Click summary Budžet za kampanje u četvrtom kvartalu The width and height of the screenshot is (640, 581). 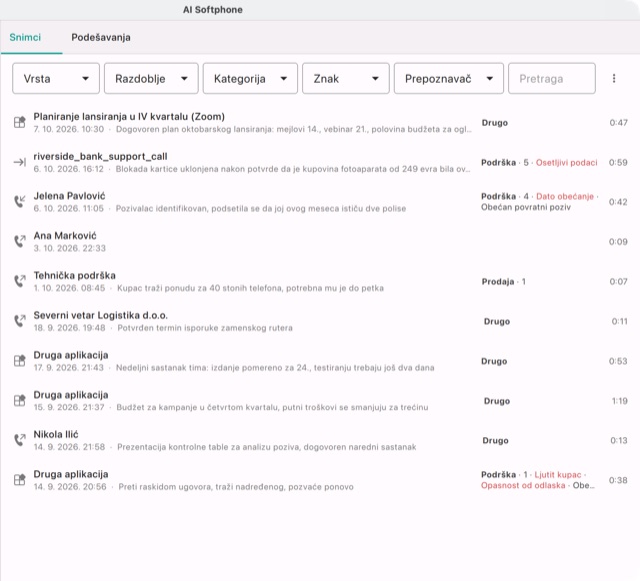click(272, 407)
